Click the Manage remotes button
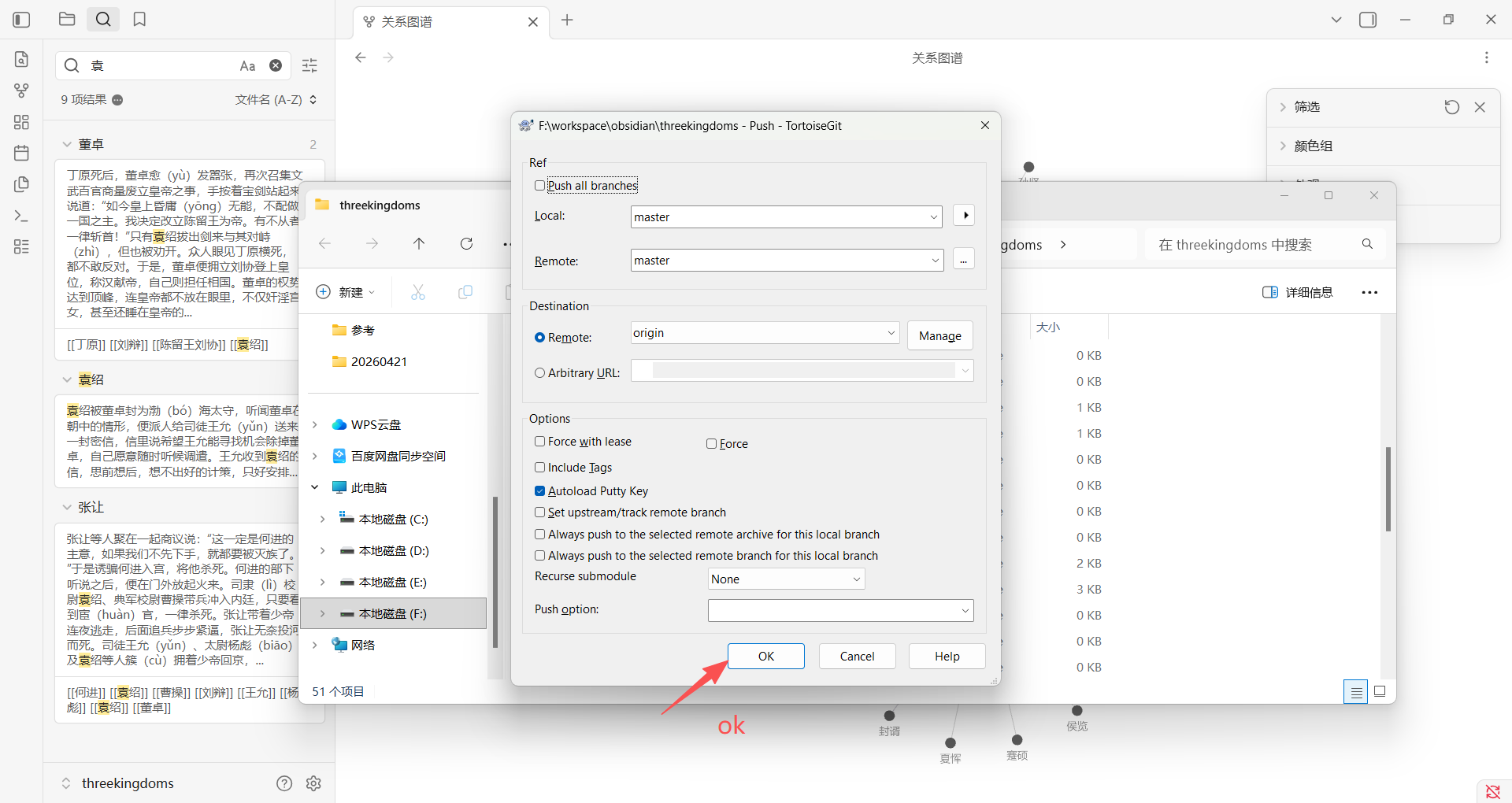Viewport: 1512px width, 803px height. pyautogui.click(x=940, y=336)
